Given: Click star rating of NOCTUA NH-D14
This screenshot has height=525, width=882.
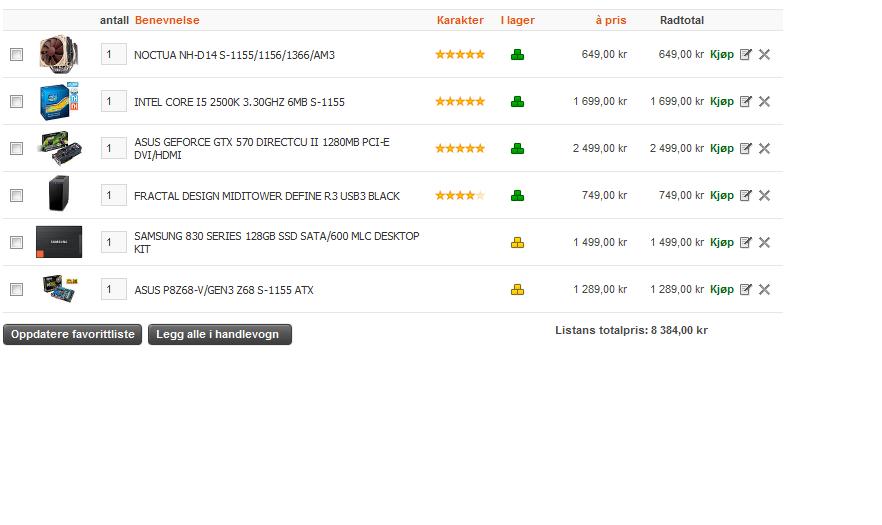Looking at the screenshot, I should click(460, 55).
